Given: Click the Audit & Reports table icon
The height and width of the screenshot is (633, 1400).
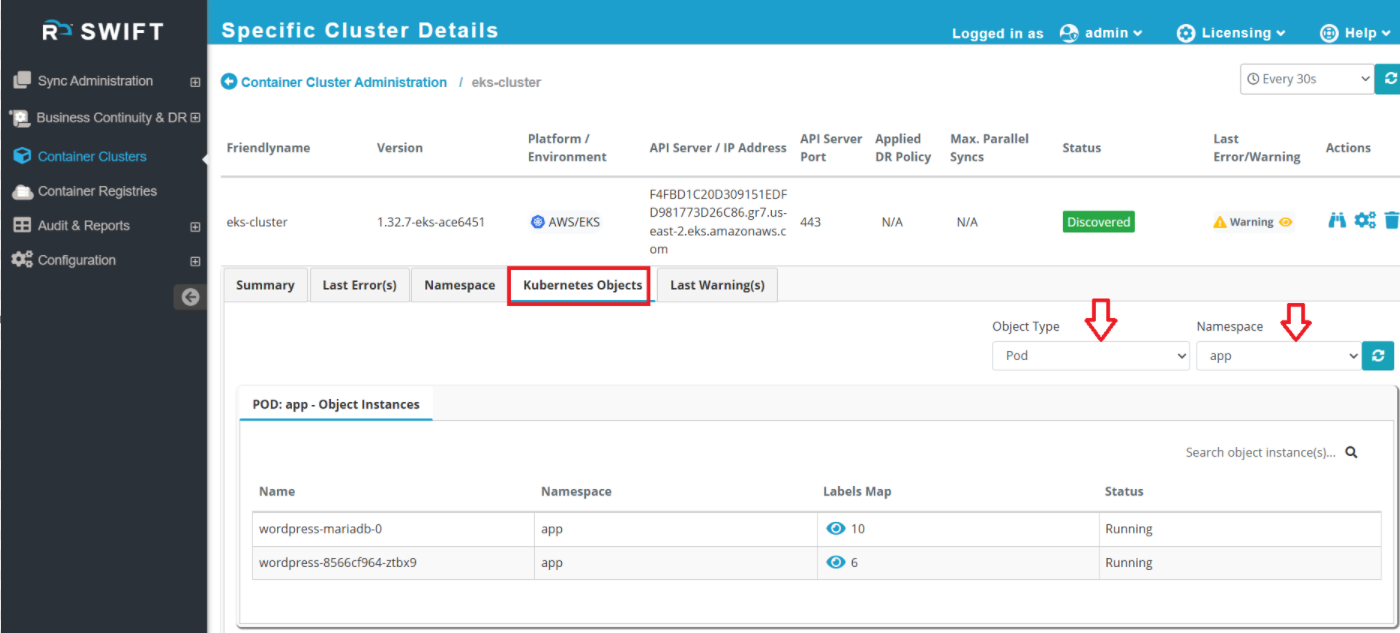Looking at the screenshot, I should 22,226.
